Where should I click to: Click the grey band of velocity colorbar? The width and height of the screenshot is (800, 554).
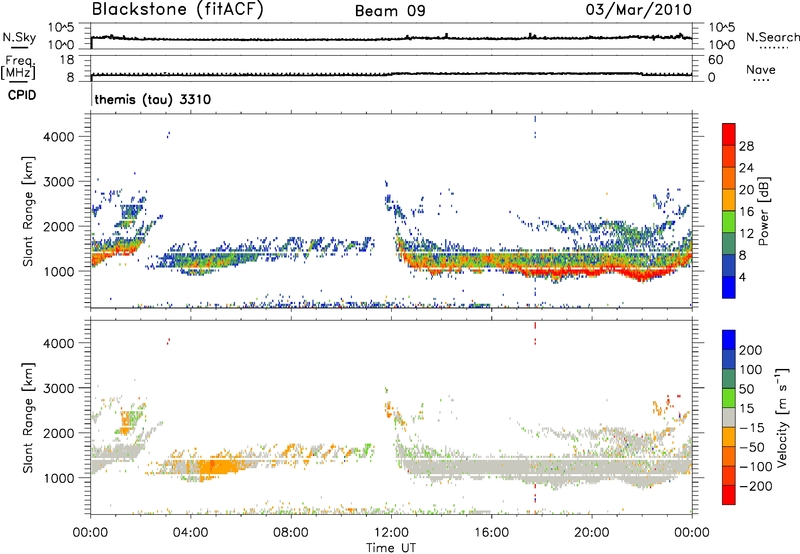tap(729, 418)
